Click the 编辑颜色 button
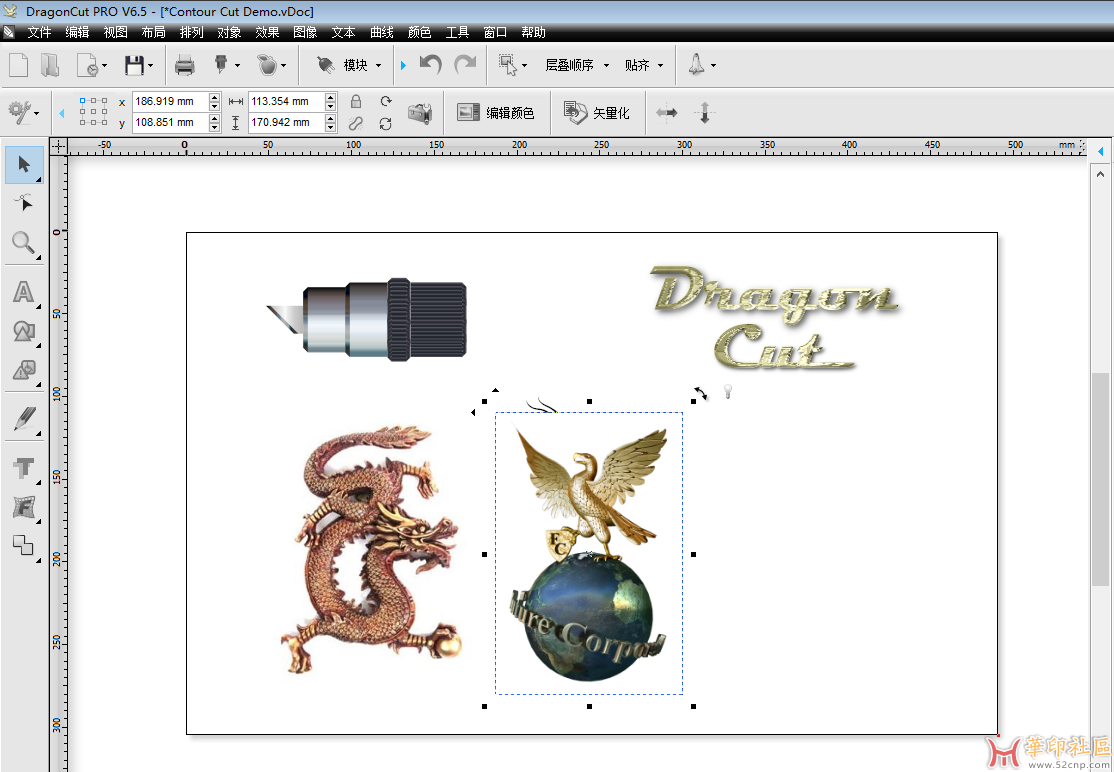The width and height of the screenshot is (1114, 772). coord(496,113)
